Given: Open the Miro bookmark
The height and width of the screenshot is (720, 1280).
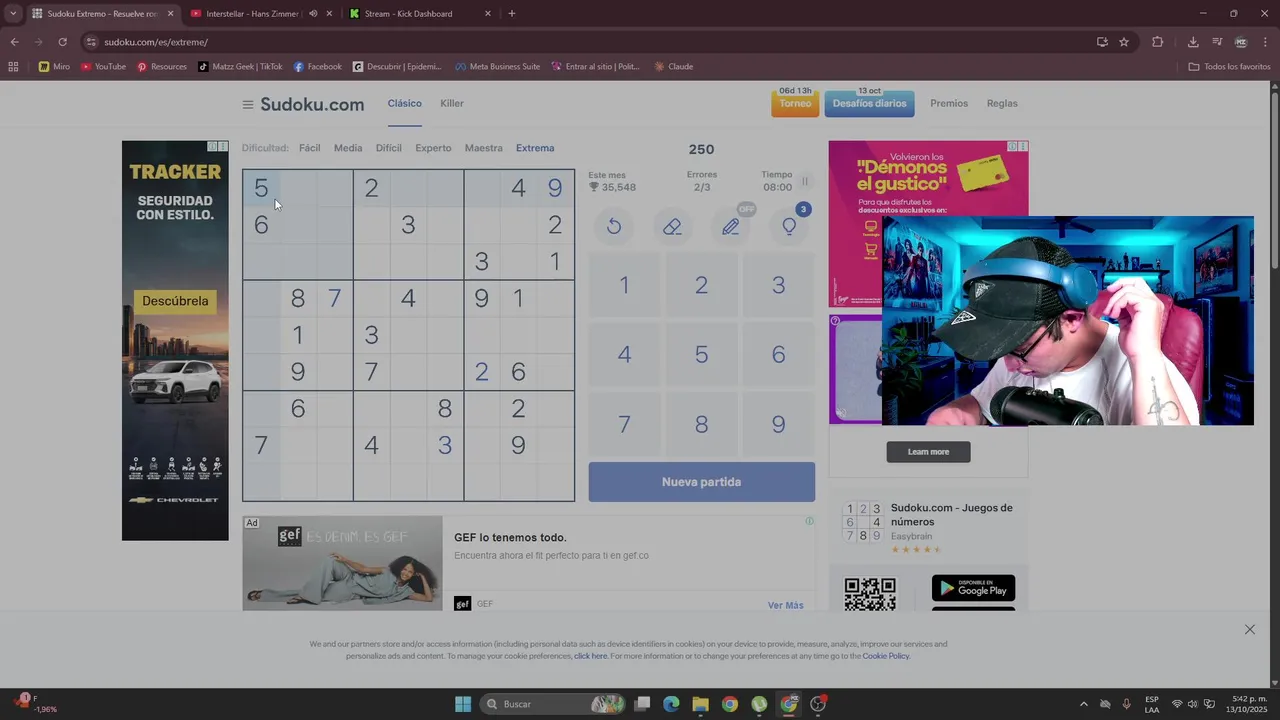Looking at the screenshot, I should tap(54, 67).
